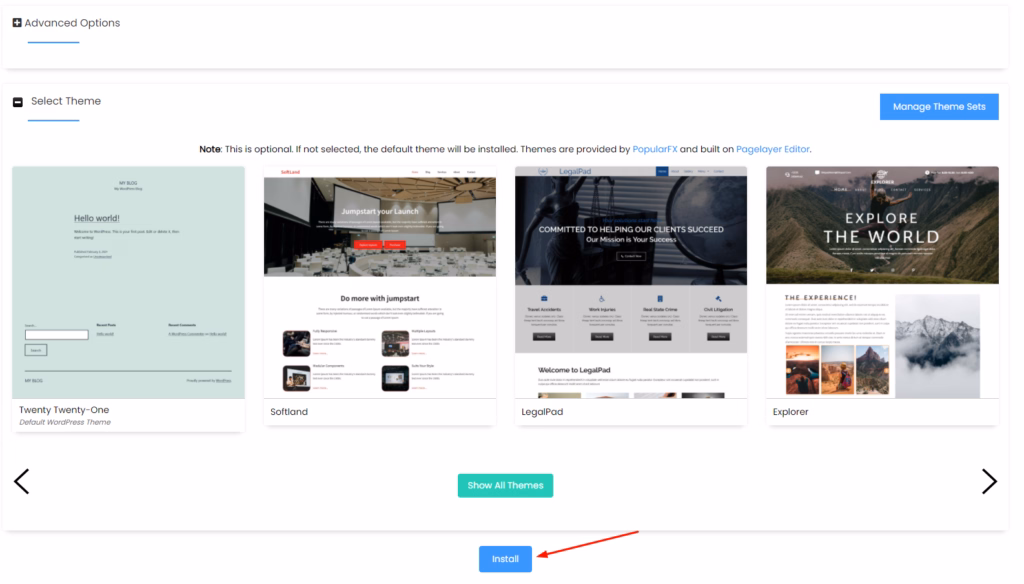Open the Pagelayer Editor link
This screenshot has width=1024, height=584.
[773, 149]
